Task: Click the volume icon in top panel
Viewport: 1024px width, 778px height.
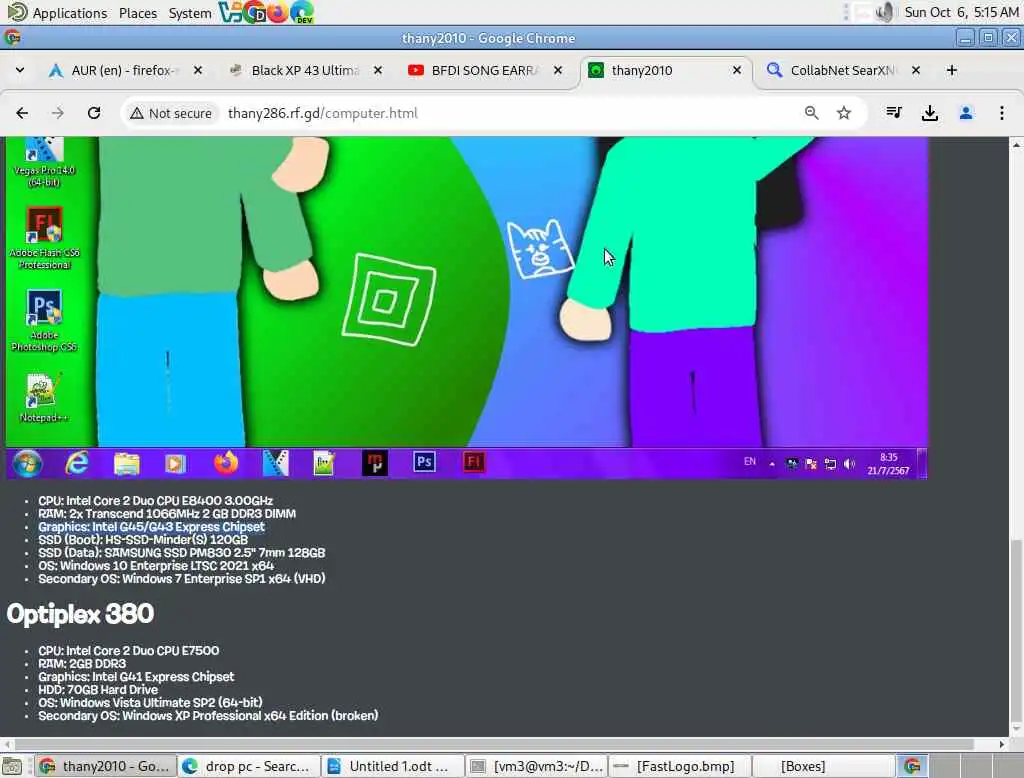Action: click(884, 12)
